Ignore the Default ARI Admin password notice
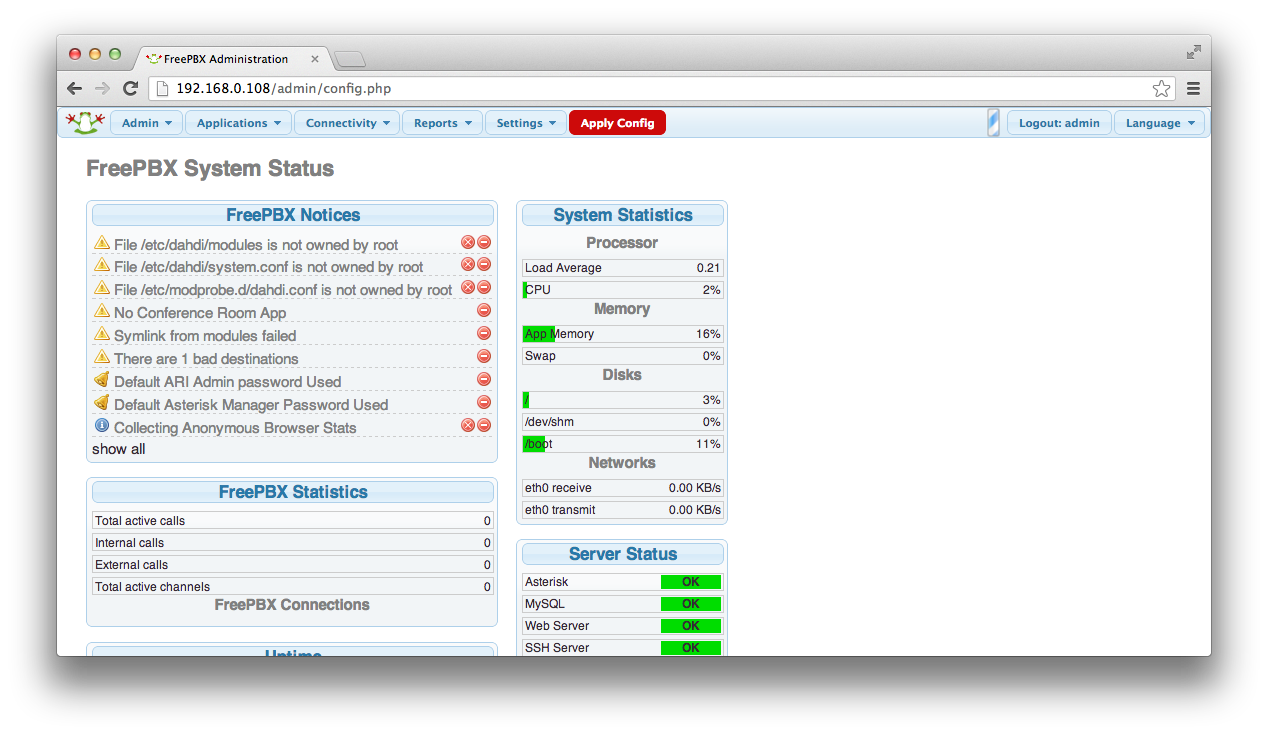1268x735 pixels. 484,380
